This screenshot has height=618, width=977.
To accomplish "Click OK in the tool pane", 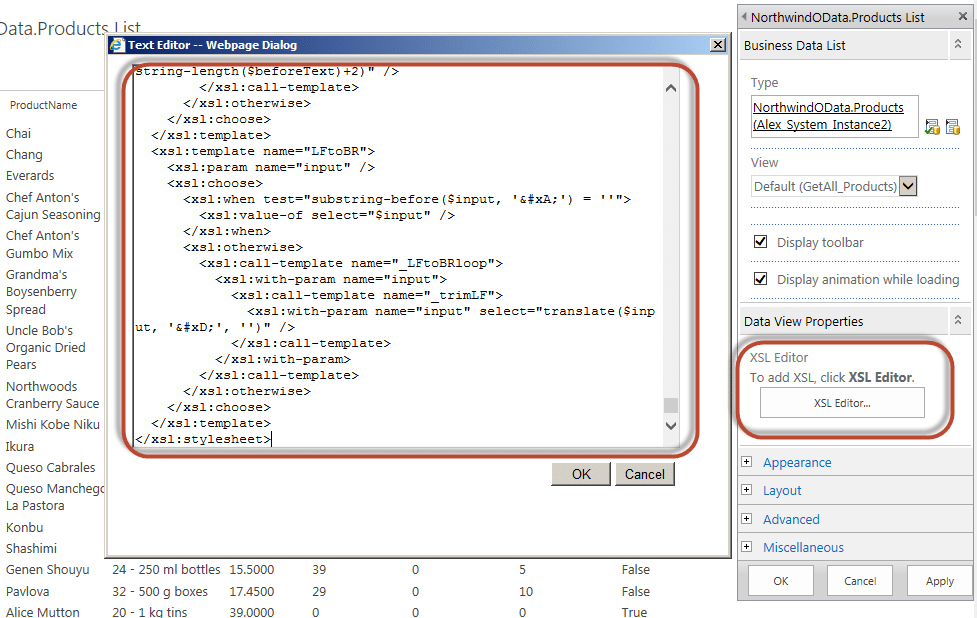I will pyautogui.click(x=781, y=581).
